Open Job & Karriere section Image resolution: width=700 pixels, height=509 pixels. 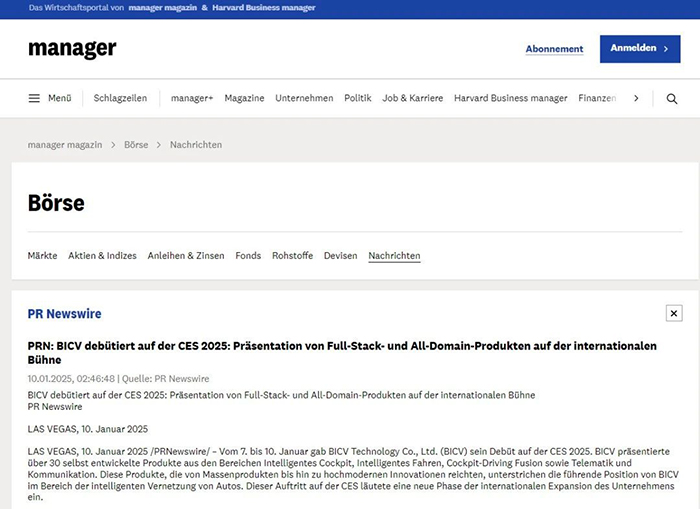pos(412,98)
